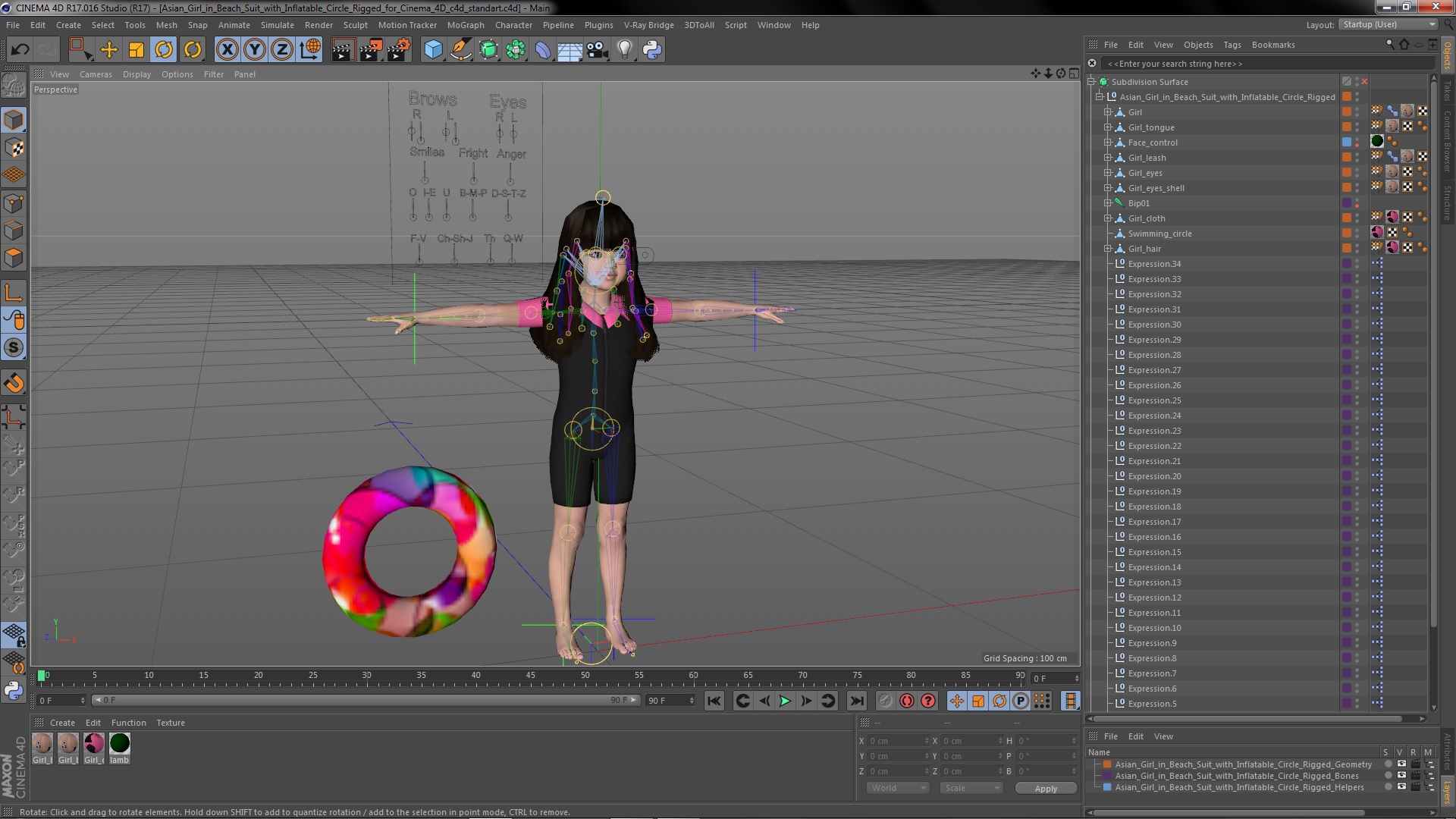Viewport: 1456px width, 819px height.
Task: Open the Character menu
Action: click(513, 25)
